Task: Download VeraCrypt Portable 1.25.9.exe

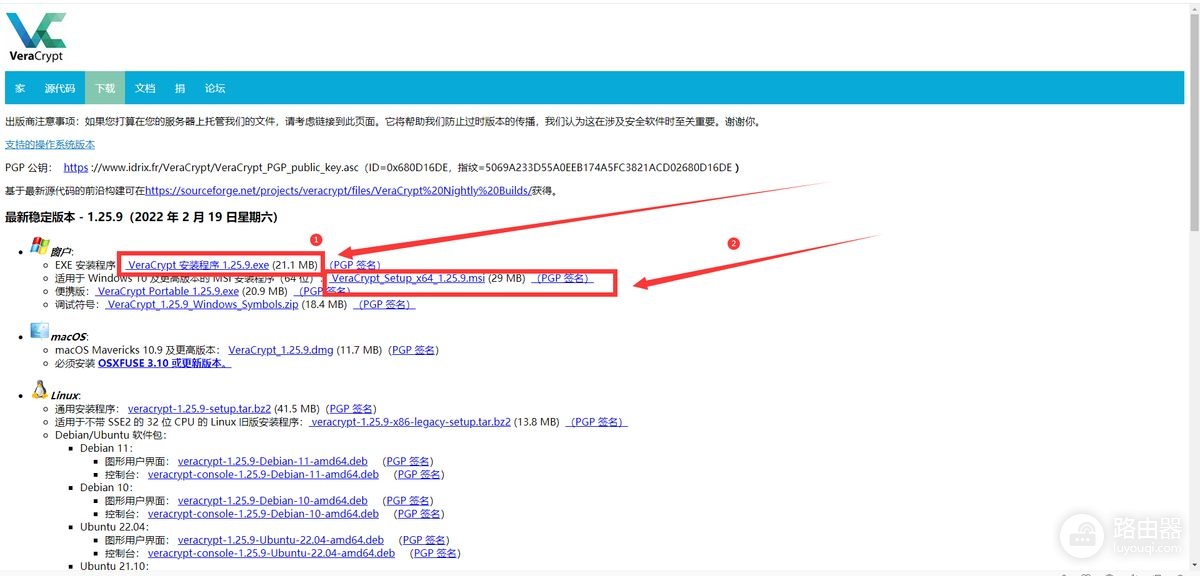Action: [x=167, y=291]
